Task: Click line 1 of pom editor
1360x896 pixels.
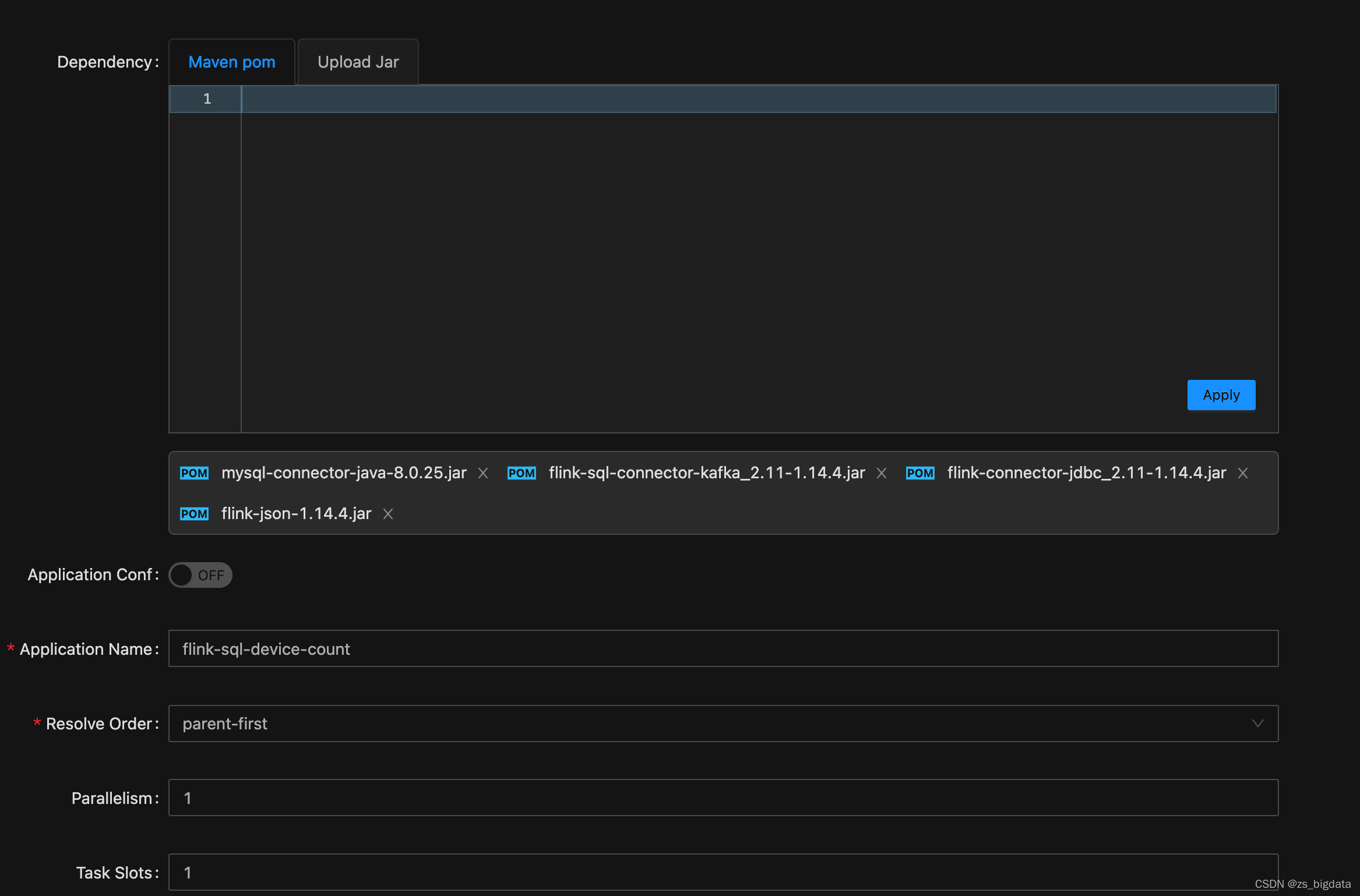Action: tap(757, 99)
